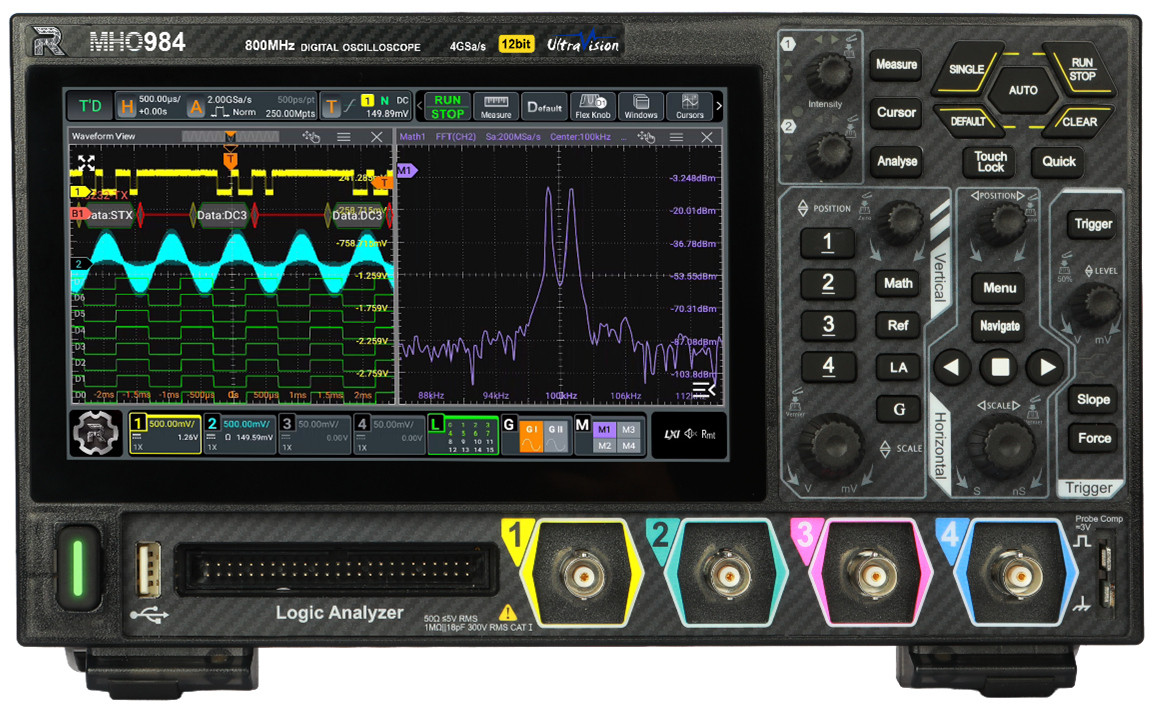Tap the hand-pointer icon in Waveform View header
The height and width of the screenshot is (708, 1152).
coord(311,137)
